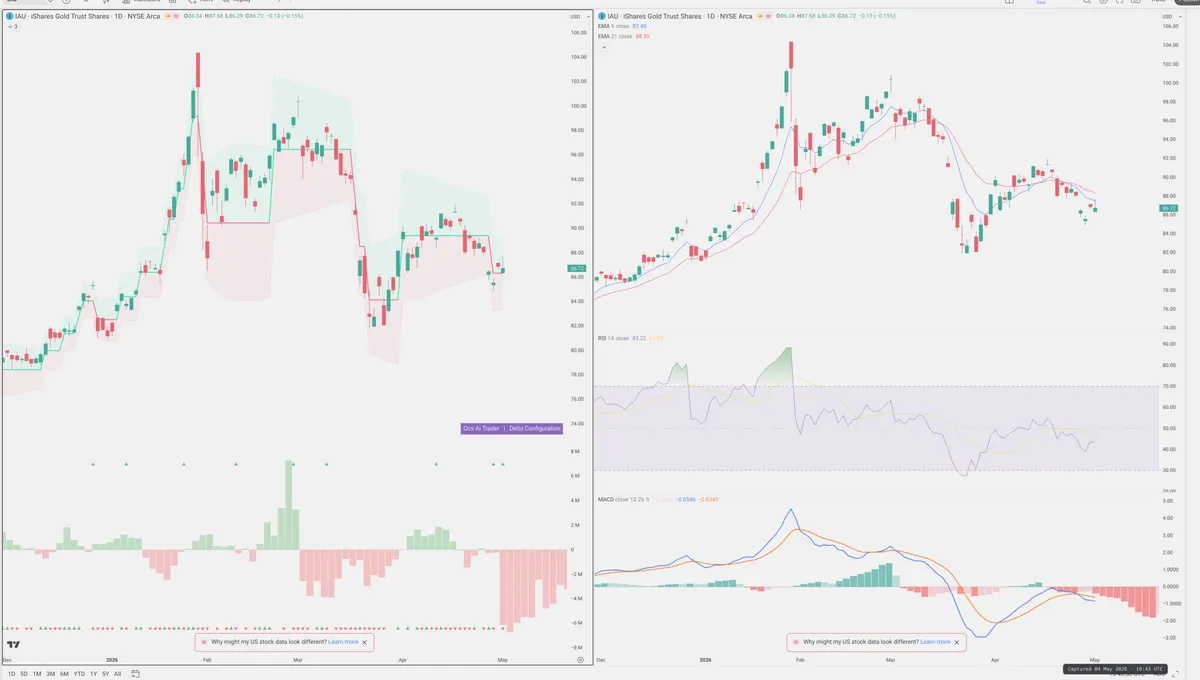This screenshot has width=1200, height=680.
Task: Open Learn more link in right chart notice
Action: click(x=935, y=641)
